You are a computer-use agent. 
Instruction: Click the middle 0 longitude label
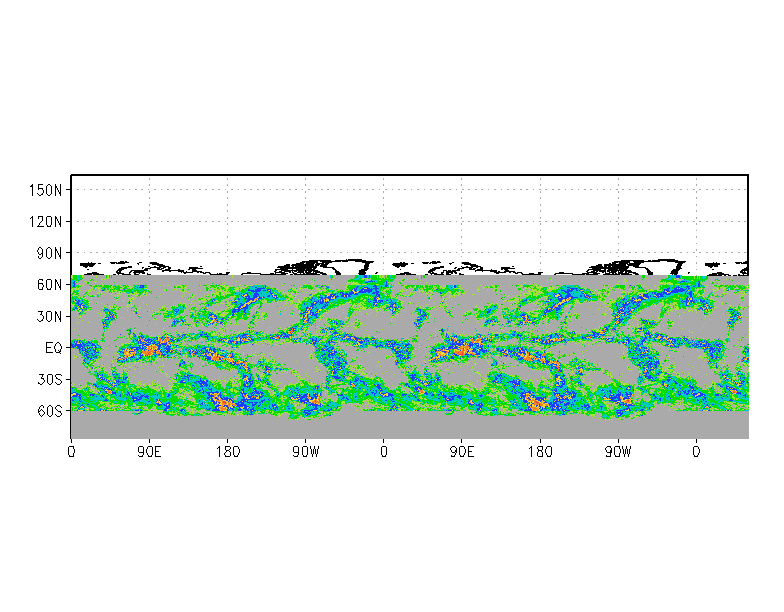[384, 452]
